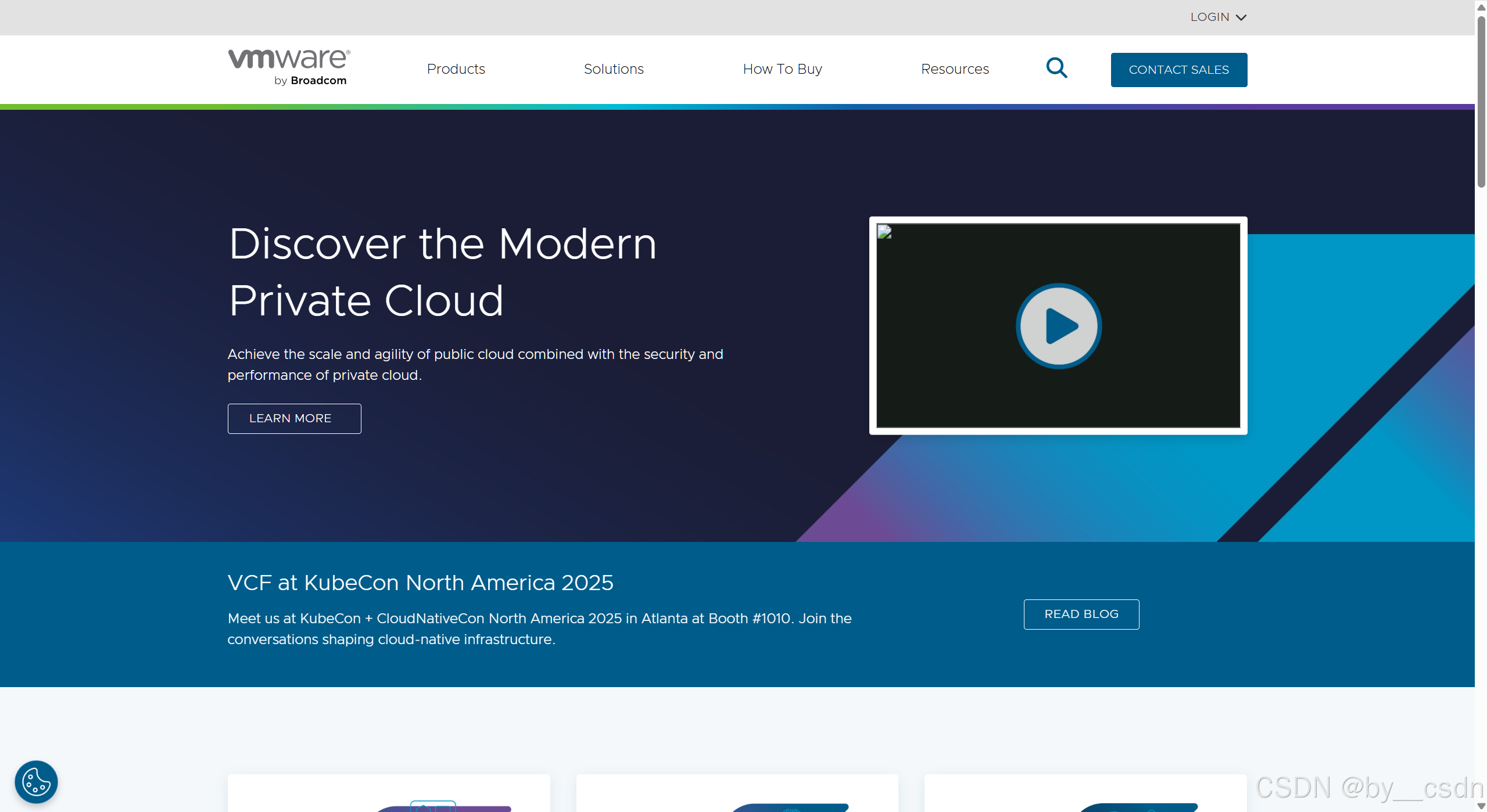Play the hero video
The width and height of the screenshot is (1487, 812).
click(x=1058, y=326)
